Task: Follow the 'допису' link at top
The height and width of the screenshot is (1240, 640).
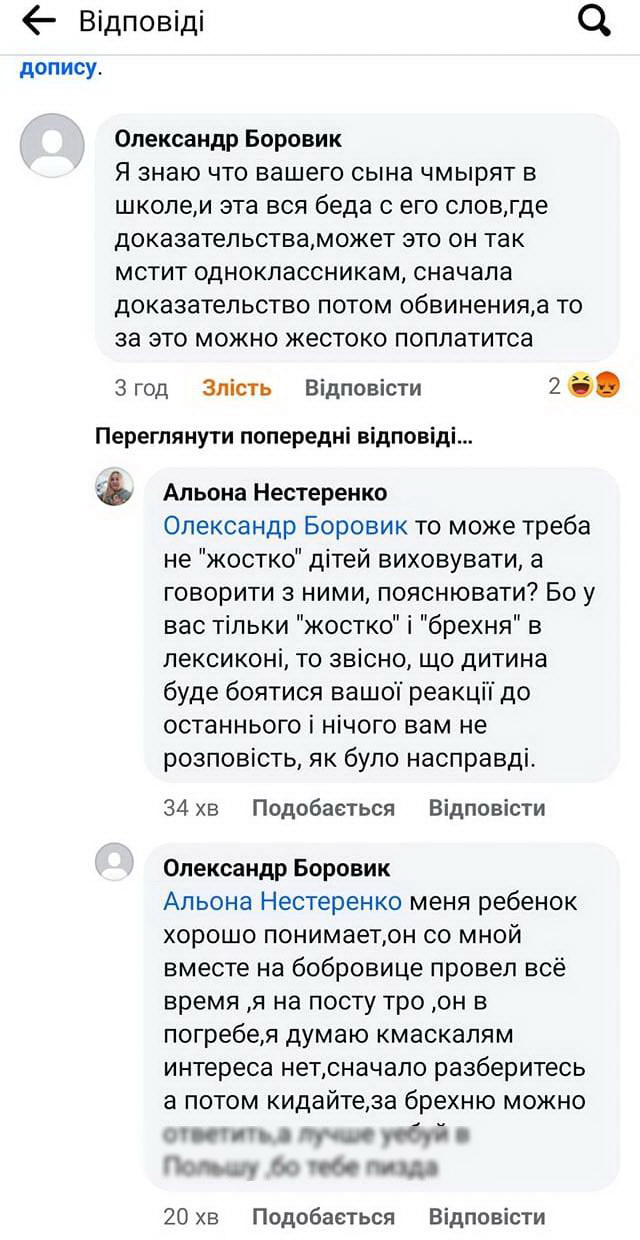Action: (58, 68)
